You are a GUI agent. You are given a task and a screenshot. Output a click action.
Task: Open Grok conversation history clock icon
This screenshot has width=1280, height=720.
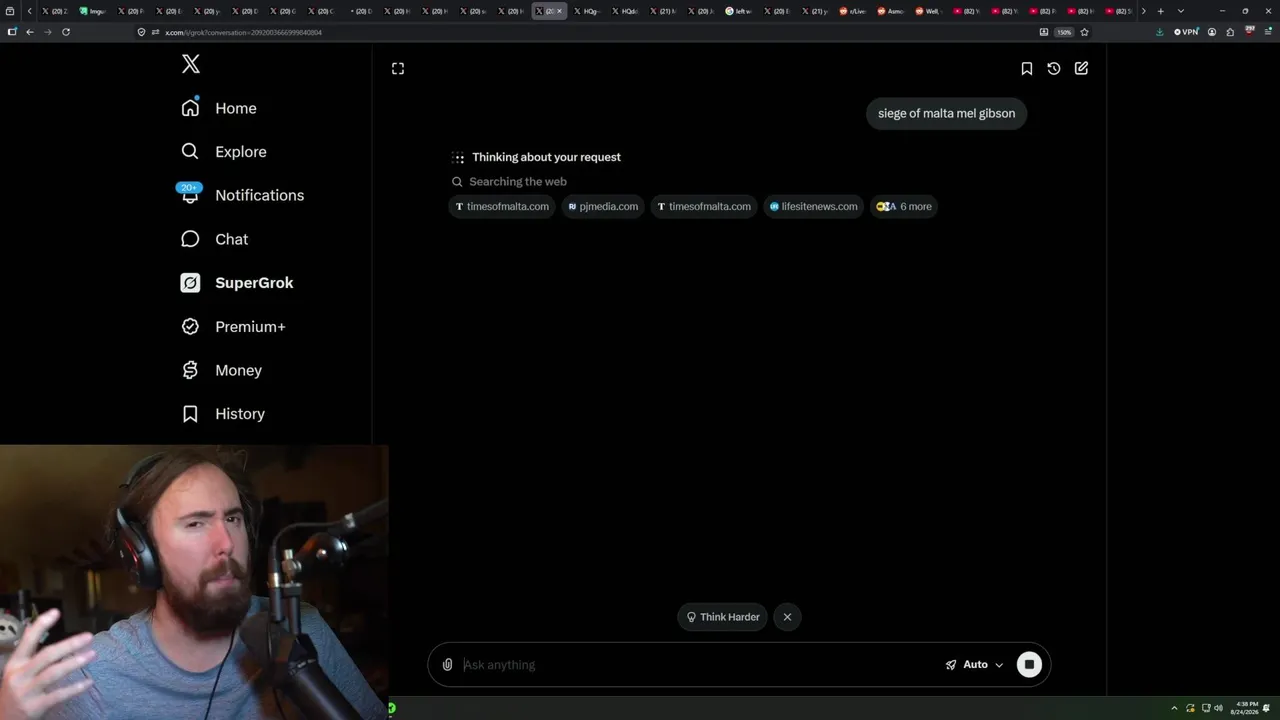1054,68
